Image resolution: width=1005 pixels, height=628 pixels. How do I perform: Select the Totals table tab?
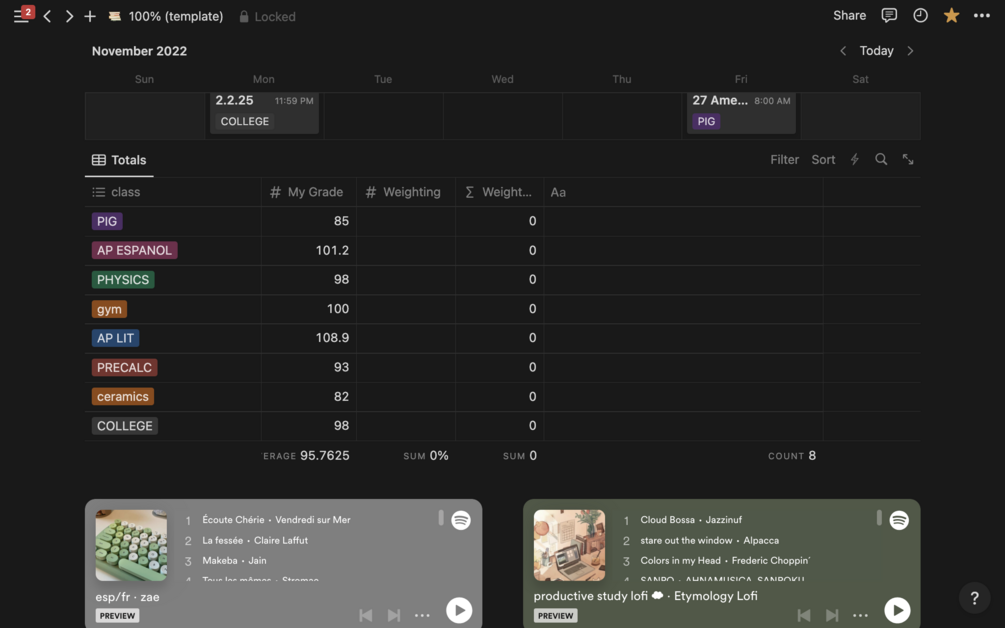(119, 160)
